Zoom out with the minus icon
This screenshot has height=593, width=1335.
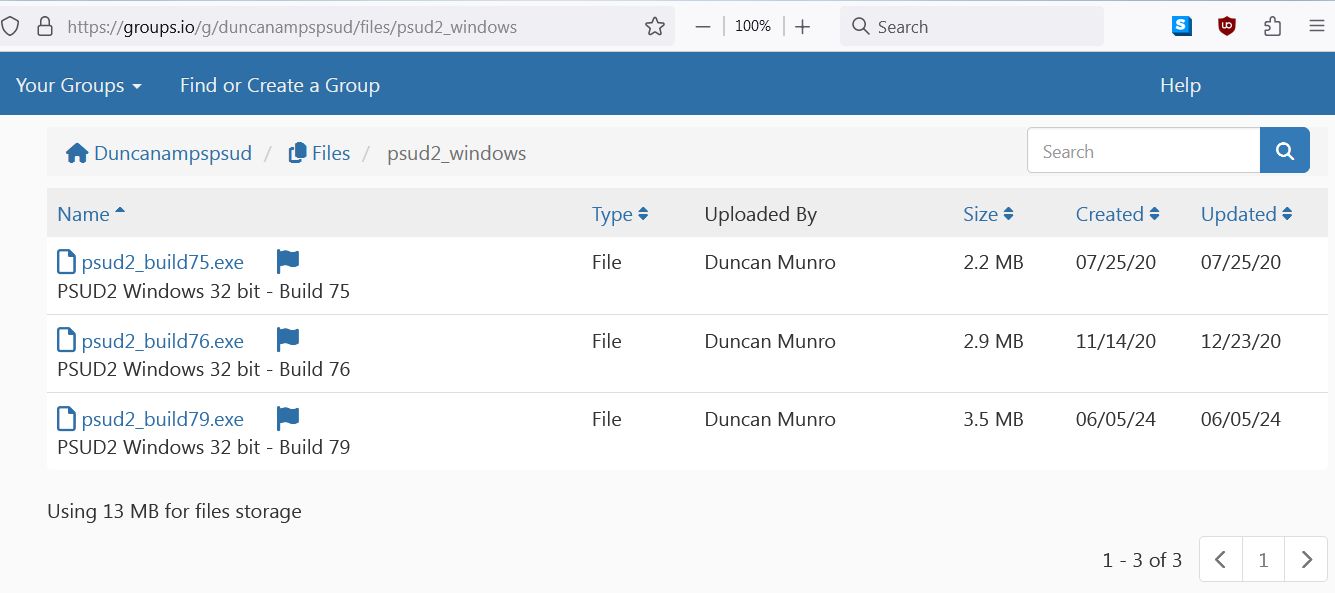click(x=703, y=27)
